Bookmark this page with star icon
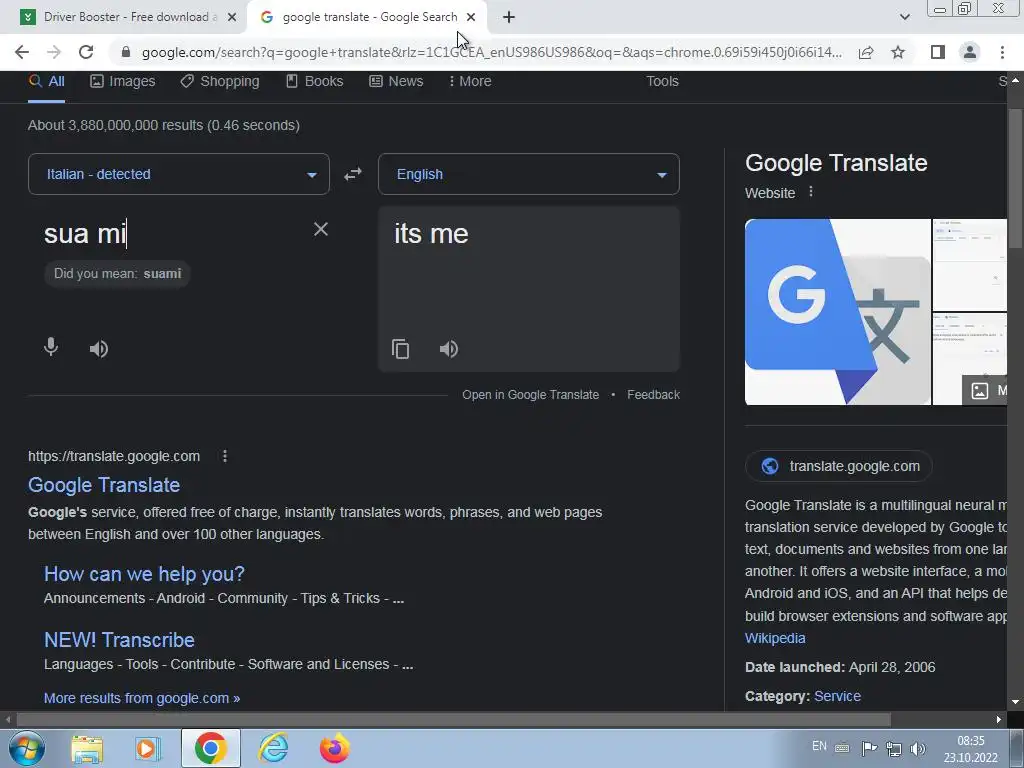 (x=898, y=52)
